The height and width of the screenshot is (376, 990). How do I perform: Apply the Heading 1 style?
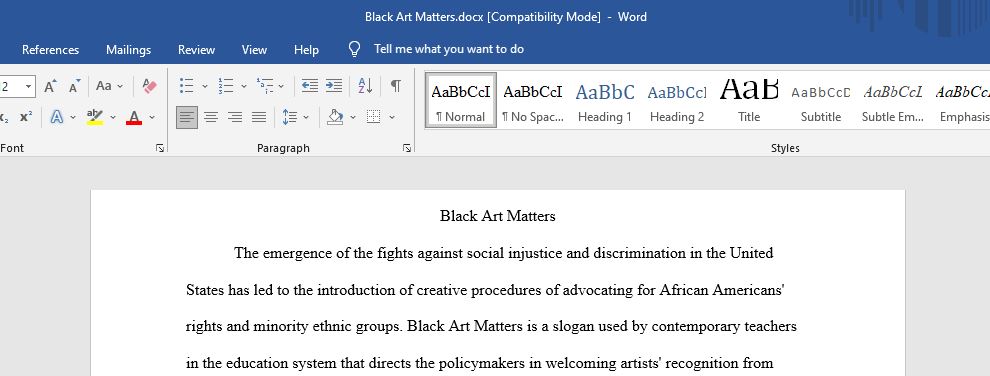[605, 100]
